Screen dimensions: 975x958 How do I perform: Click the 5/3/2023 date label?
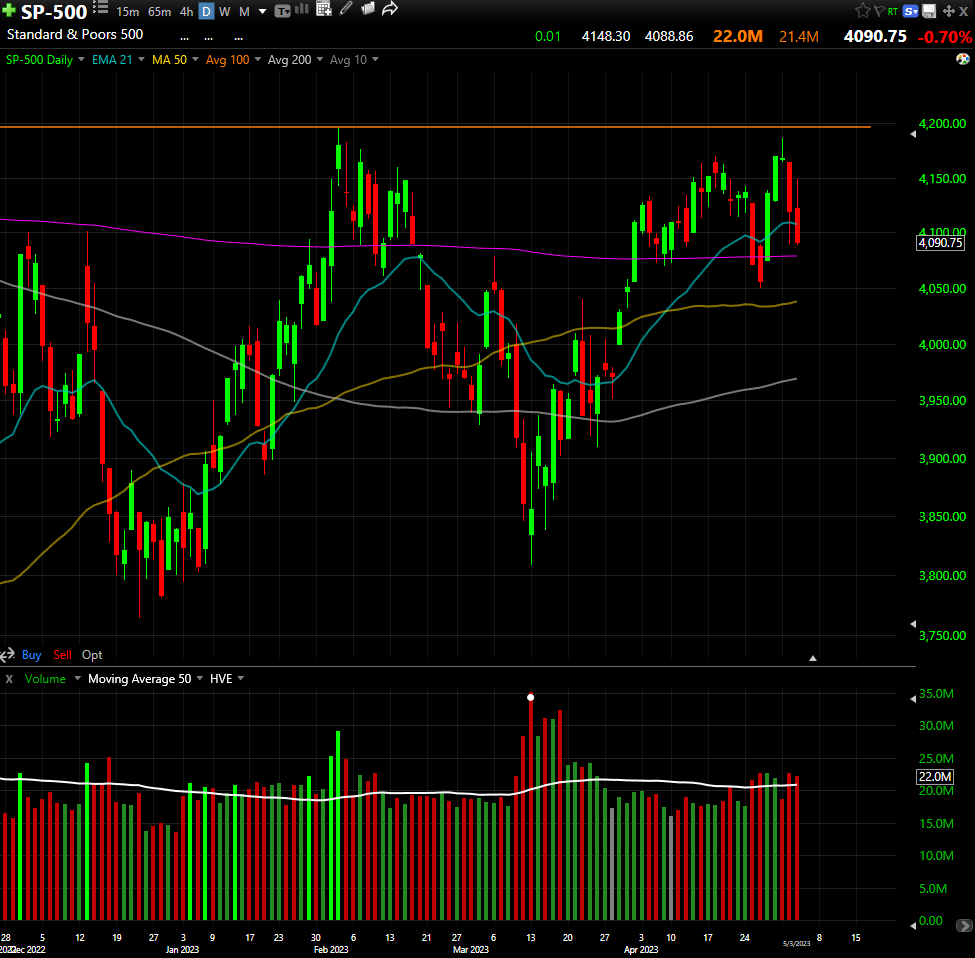point(796,944)
